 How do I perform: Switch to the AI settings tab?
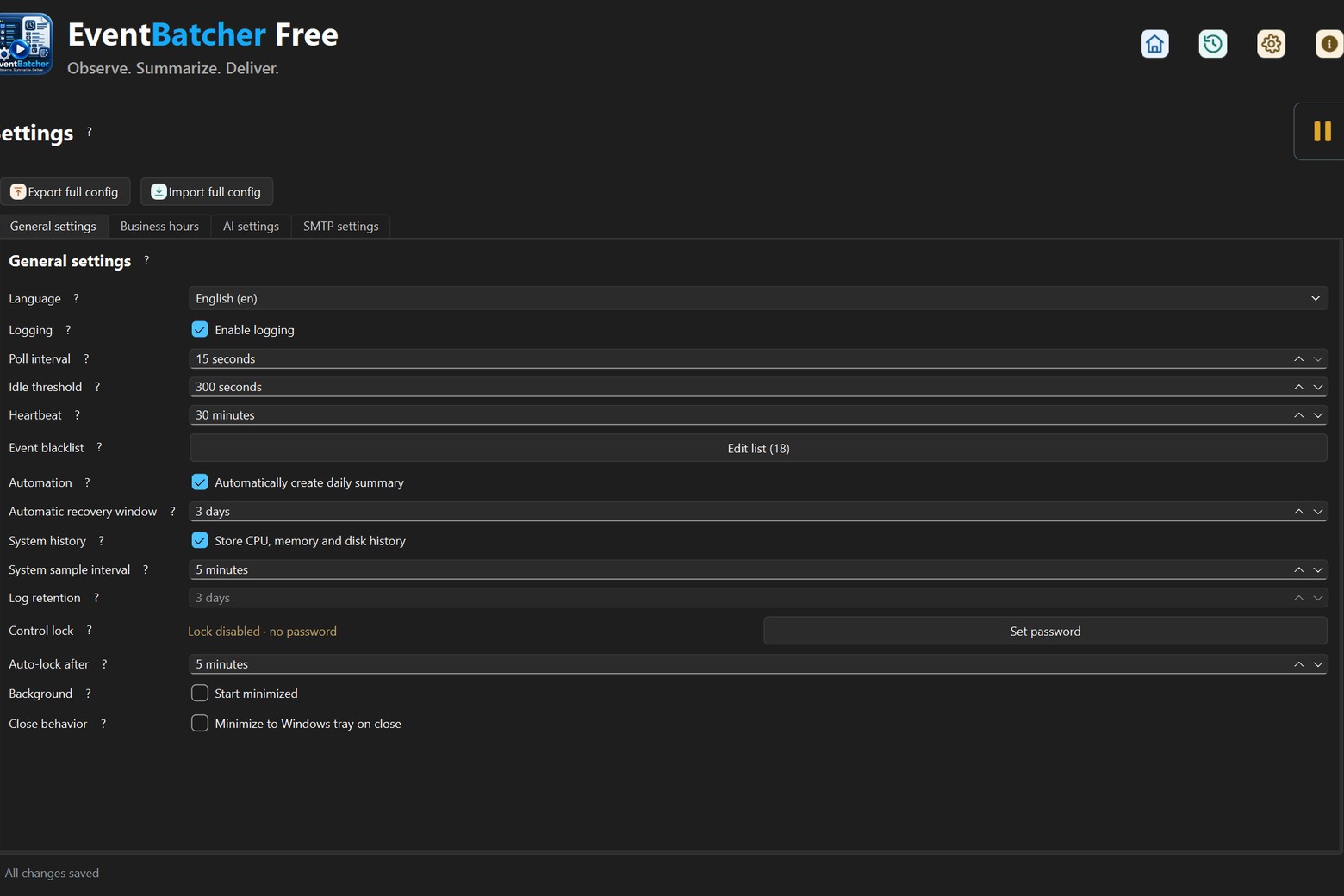pyautogui.click(x=251, y=226)
